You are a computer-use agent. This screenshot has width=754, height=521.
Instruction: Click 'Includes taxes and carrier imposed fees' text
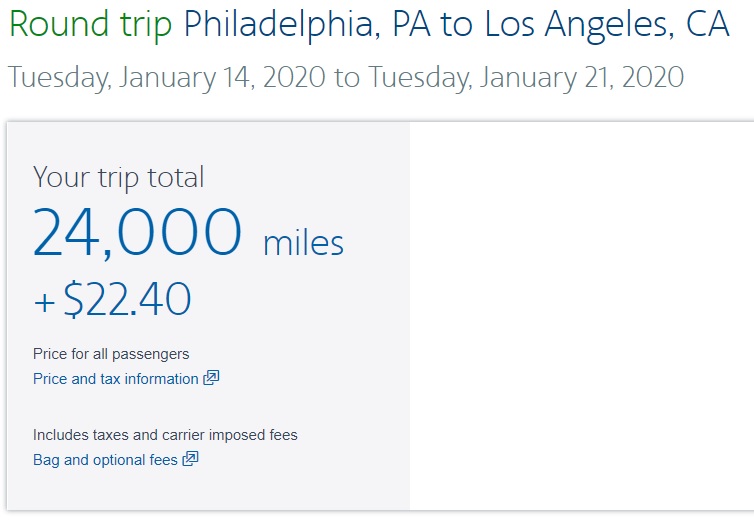pyautogui.click(x=165, y=435)
